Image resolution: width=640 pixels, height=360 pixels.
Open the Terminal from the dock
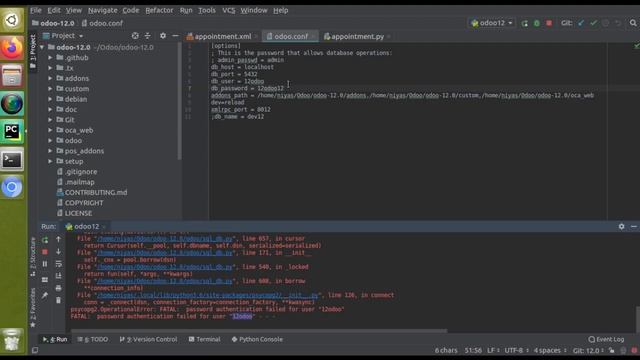(x=12, y=160)
